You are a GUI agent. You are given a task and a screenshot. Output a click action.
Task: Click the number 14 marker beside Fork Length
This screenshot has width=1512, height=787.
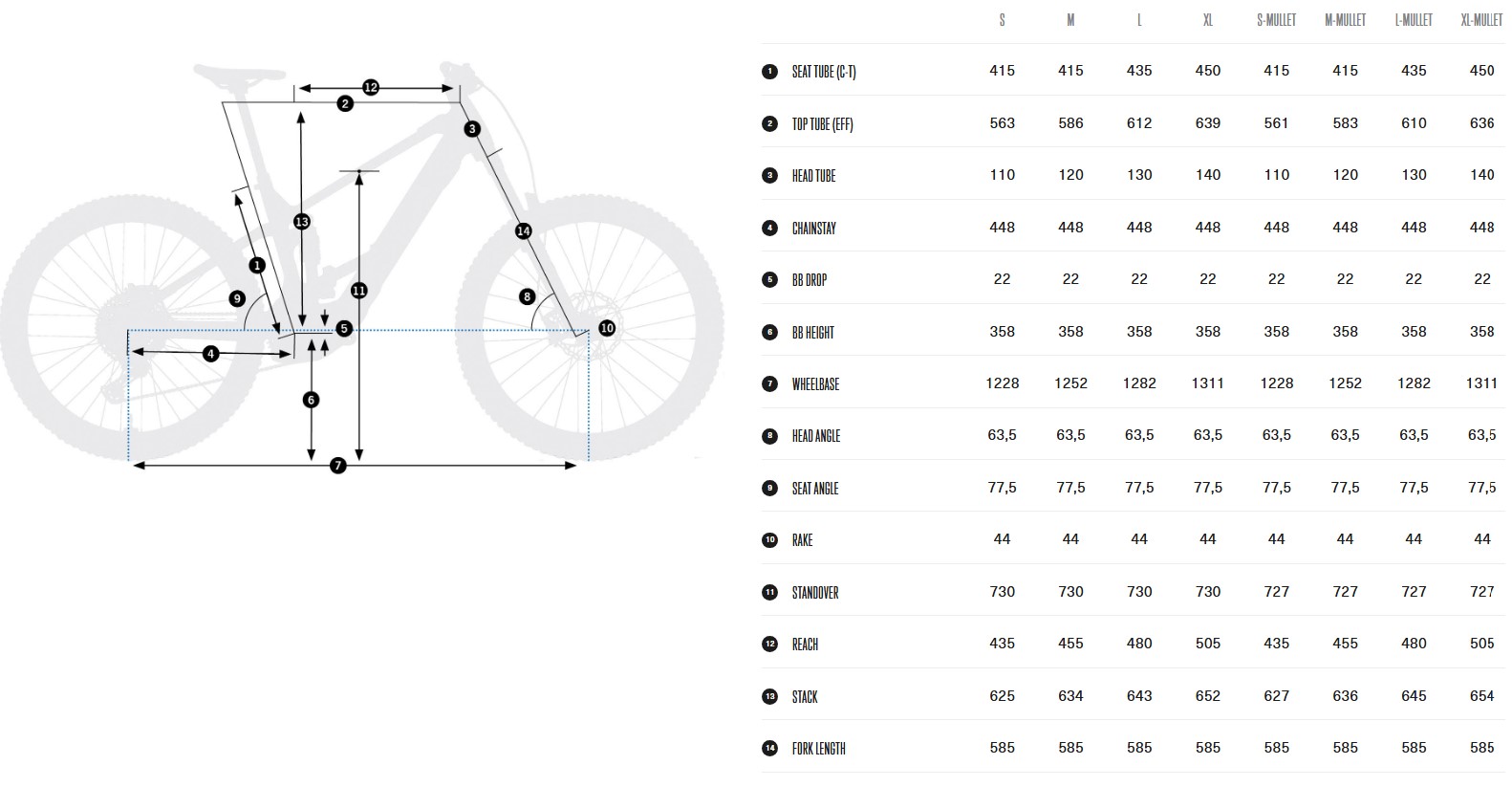770,749
